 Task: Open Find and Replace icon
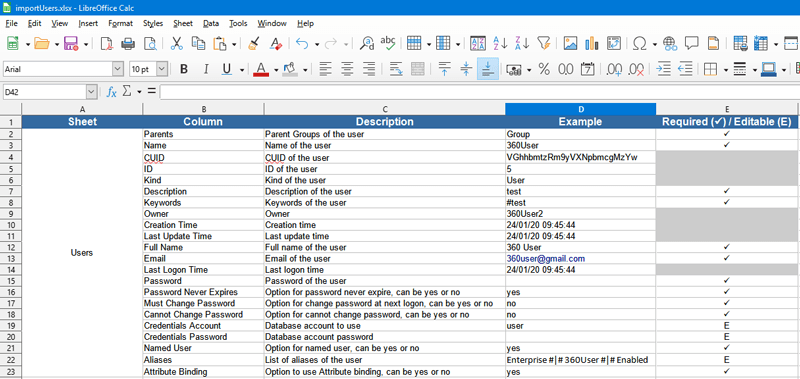pyautogui.click(x=366, y=44)
